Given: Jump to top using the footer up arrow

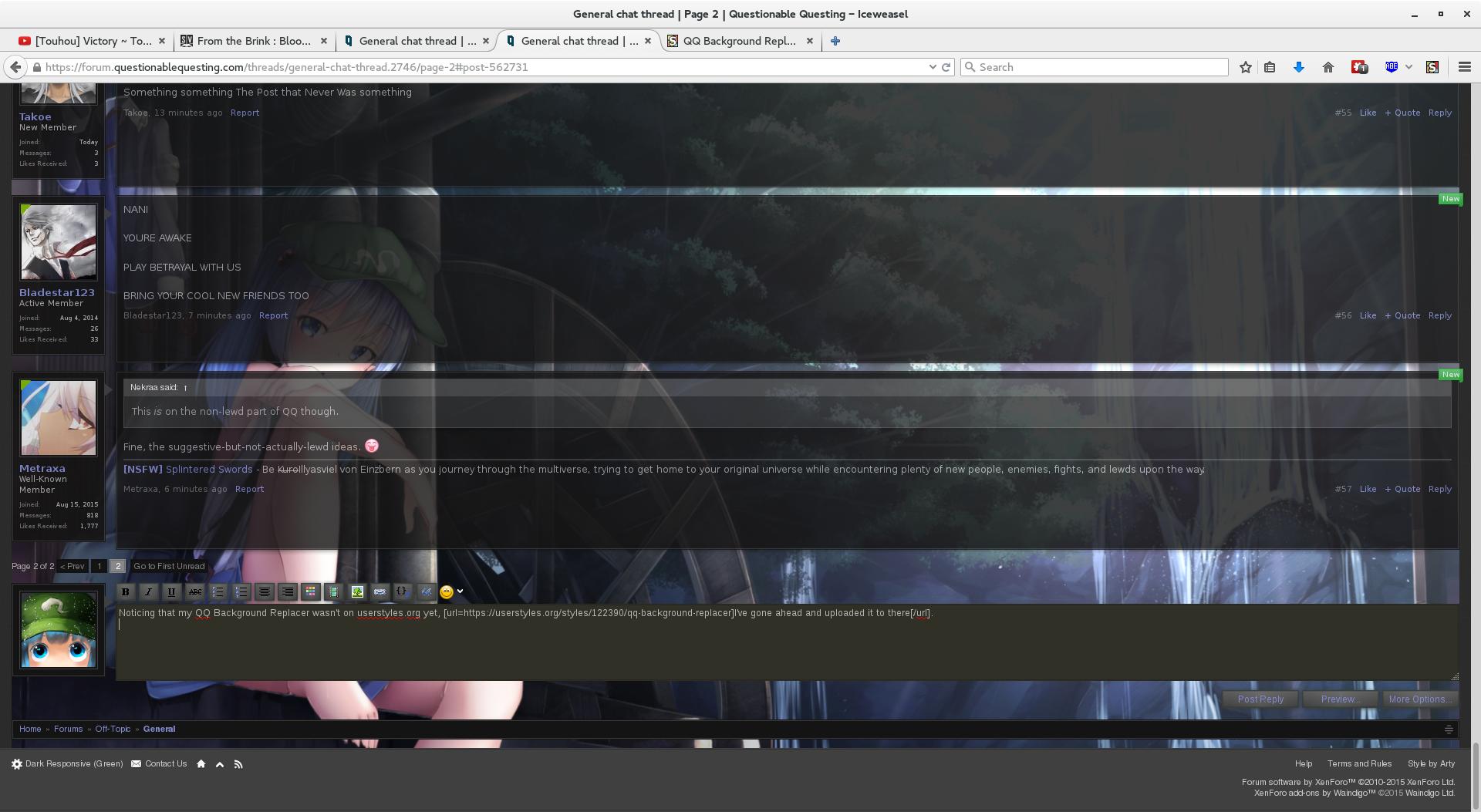Looking at the screenshot, I should pos(220,764).
